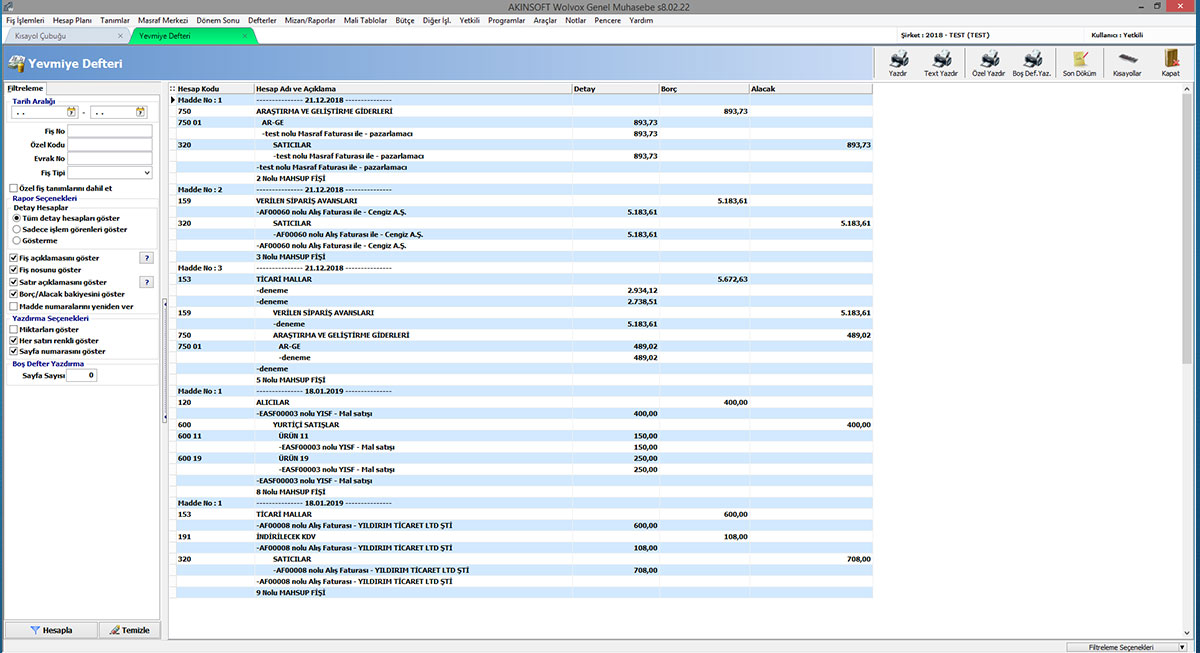Screen dimensions: 1200x653
Task: Click Boş Def.Yaz. printer icon
Action: [x=1033, y=60]
